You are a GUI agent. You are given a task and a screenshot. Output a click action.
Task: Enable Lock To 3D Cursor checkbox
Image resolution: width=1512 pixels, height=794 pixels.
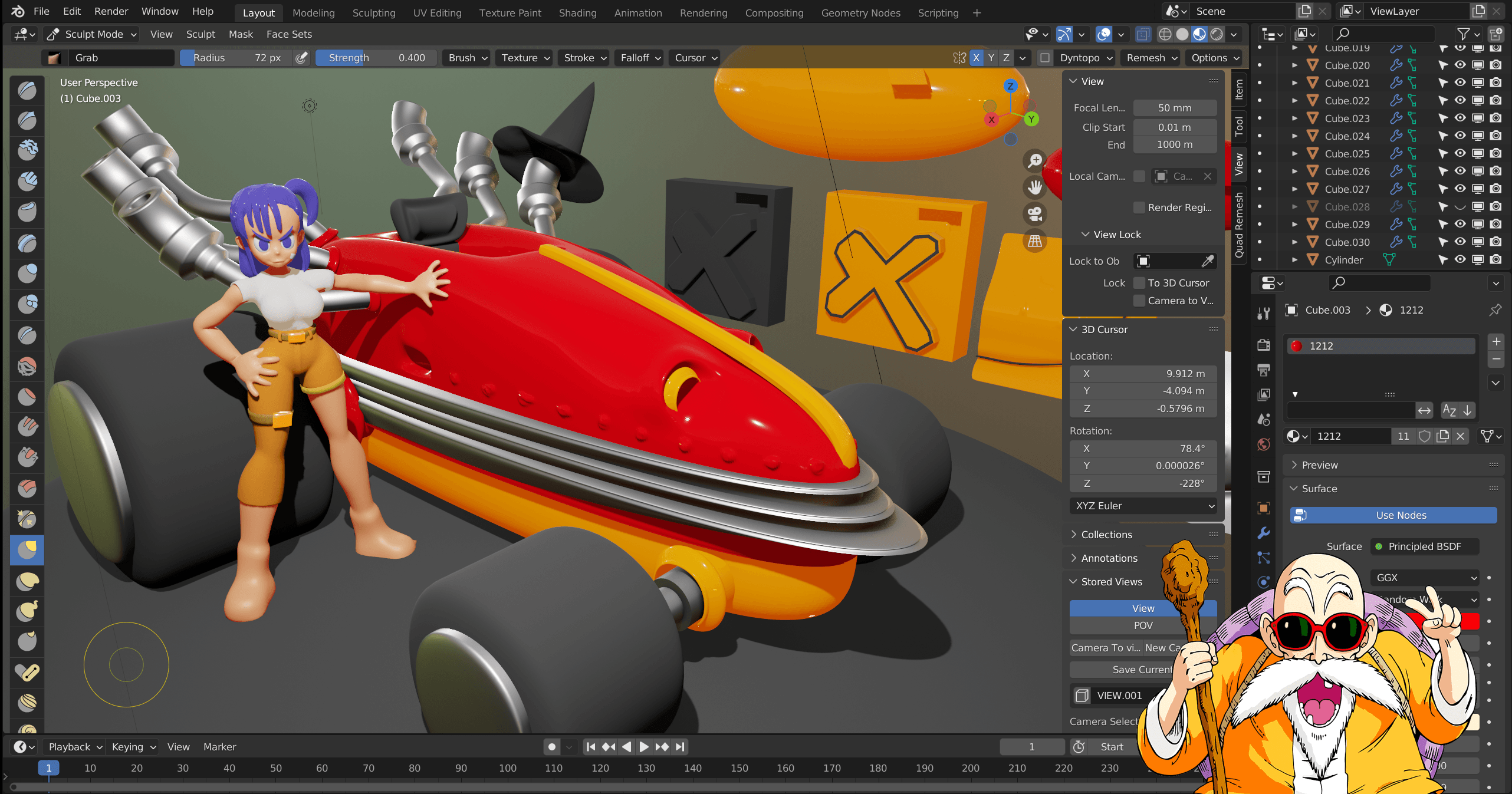point(1139,283)
